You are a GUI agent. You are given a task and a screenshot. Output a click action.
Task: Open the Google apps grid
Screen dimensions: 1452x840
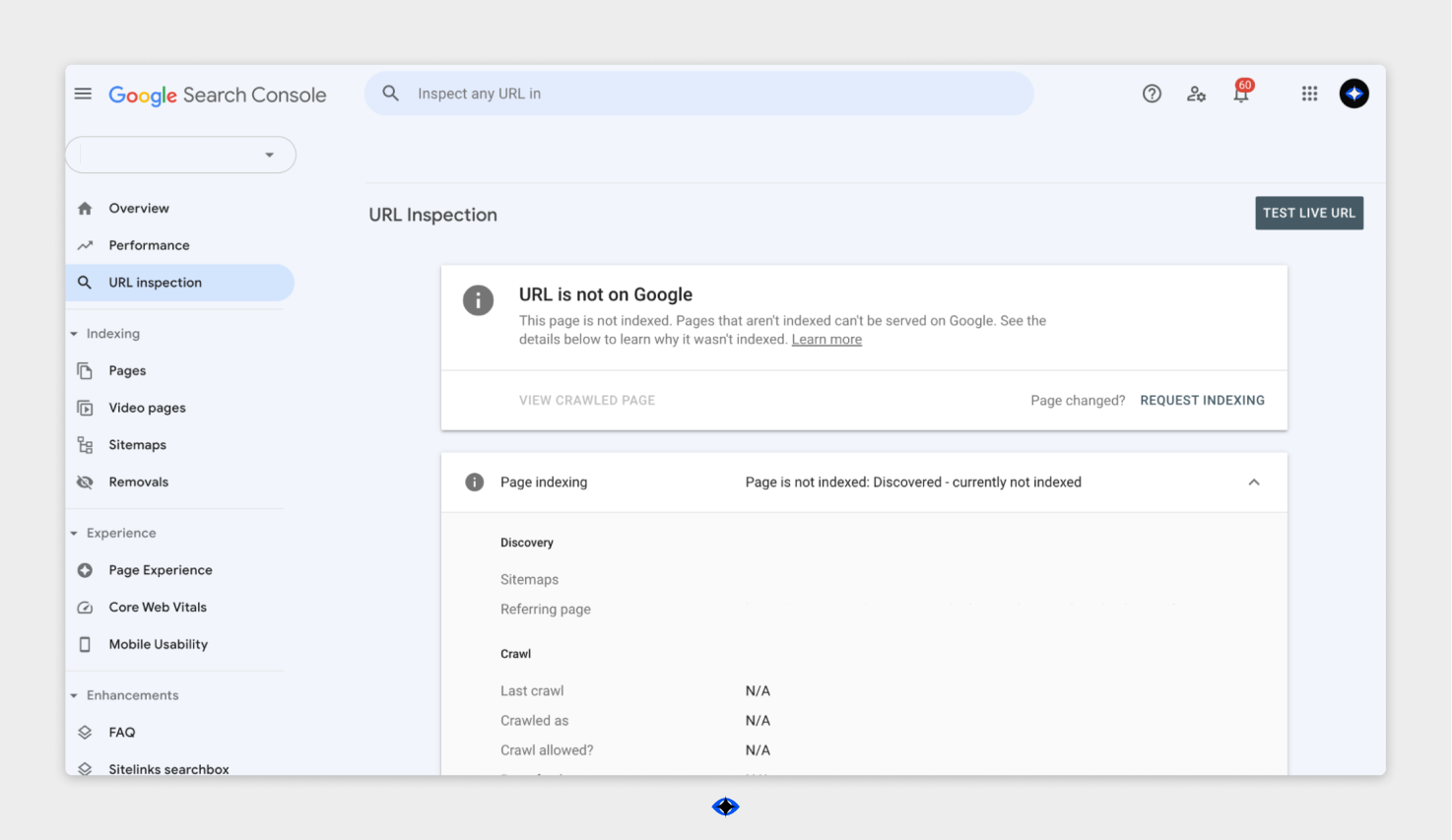pyautogui.click(x=1309, y=94)
